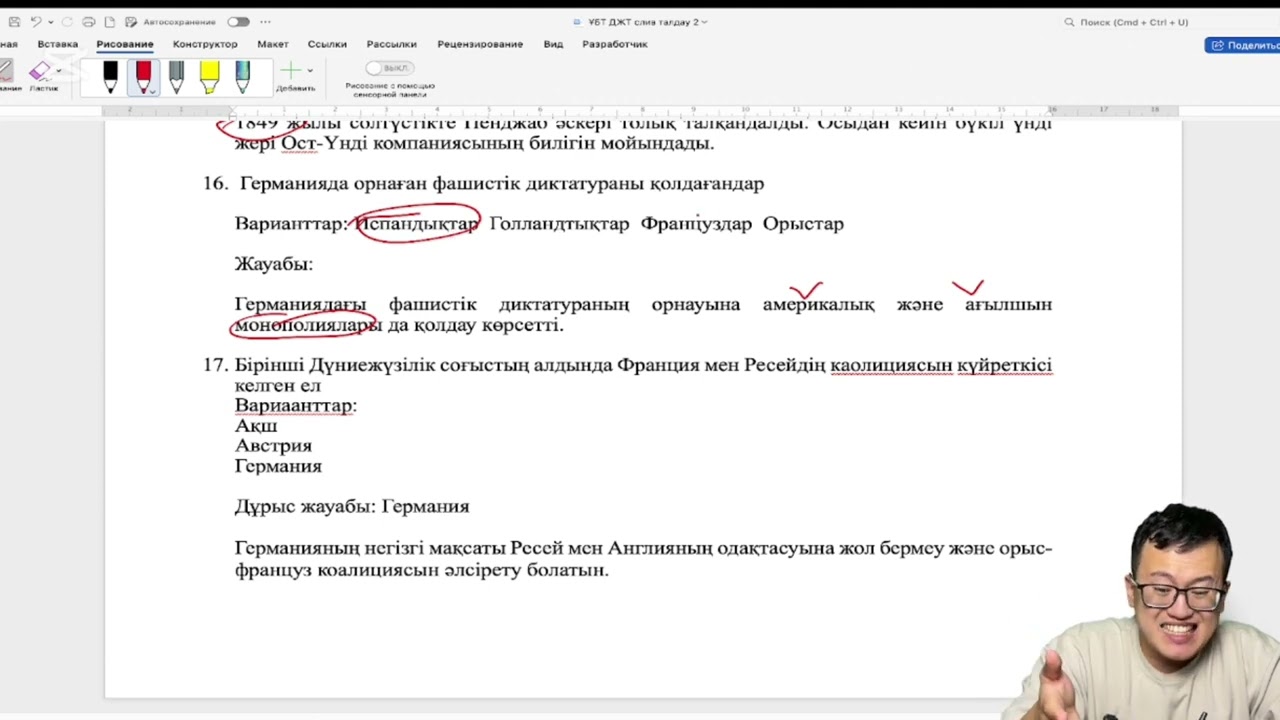Expand the Добавить dropdown arrow

click(x=310, y=71)
